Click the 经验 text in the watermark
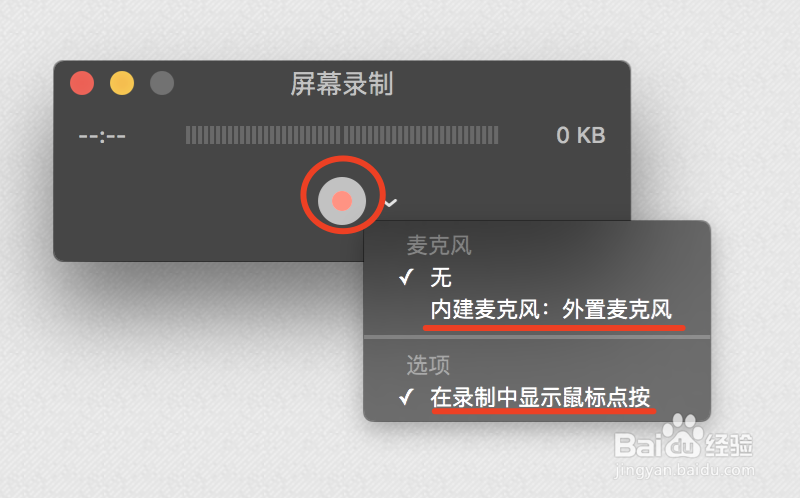Viewport: 800px width, 498px height. click(729, 444)
